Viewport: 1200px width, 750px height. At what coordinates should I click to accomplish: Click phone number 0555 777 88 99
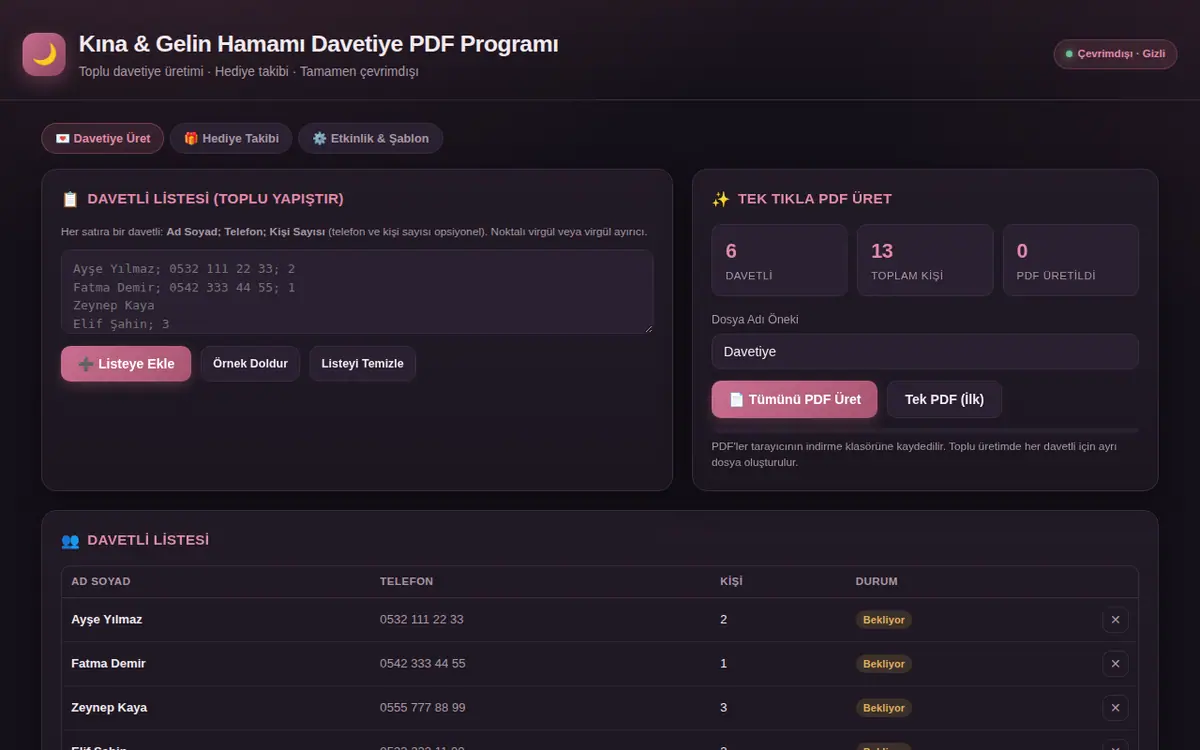point(422,708)
